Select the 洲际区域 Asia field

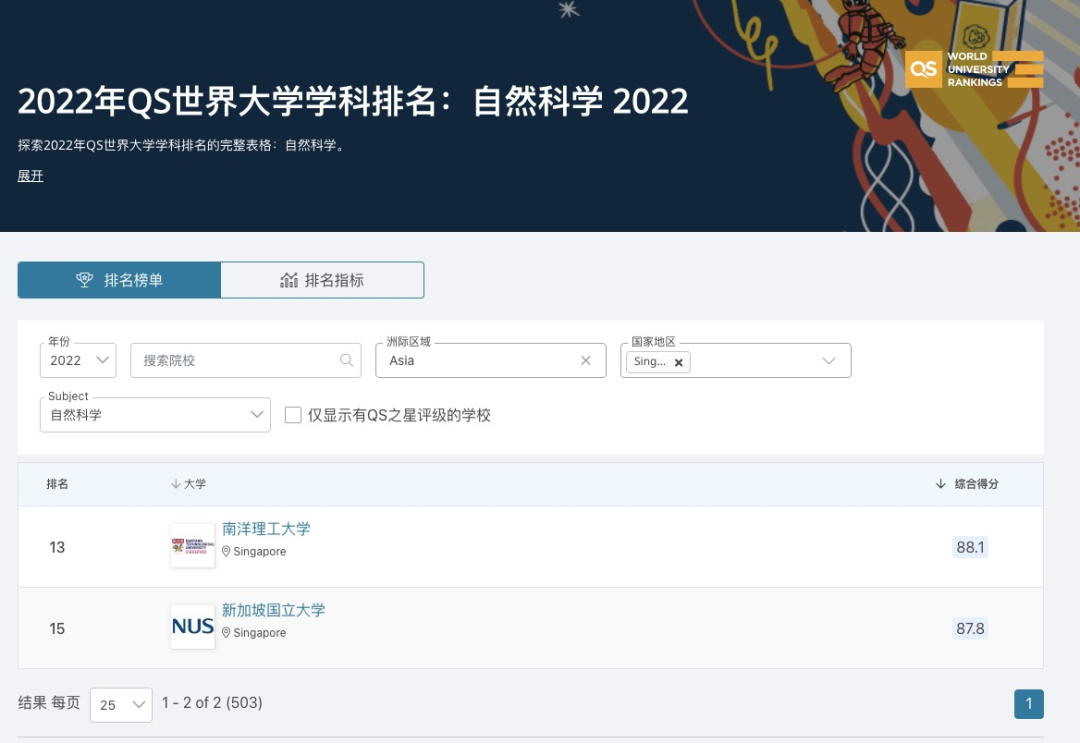pos(490,360)
